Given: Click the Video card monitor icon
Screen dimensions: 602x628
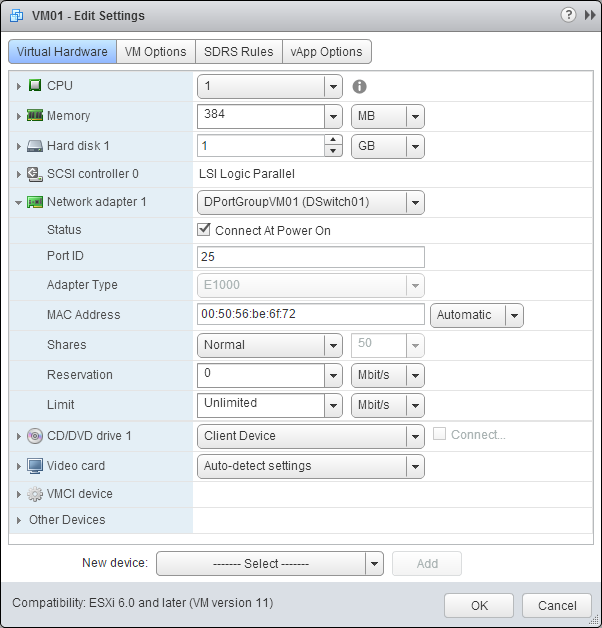Looking at the screenshot, I should [x=35, y=466].
